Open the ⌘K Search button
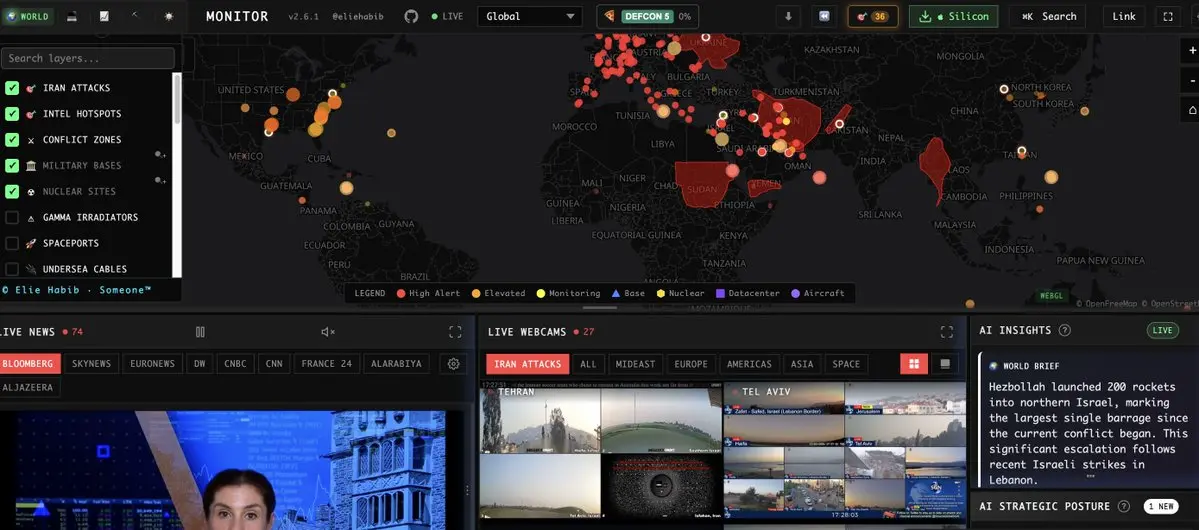1199x530 pixels. [x=1048, y=16]
